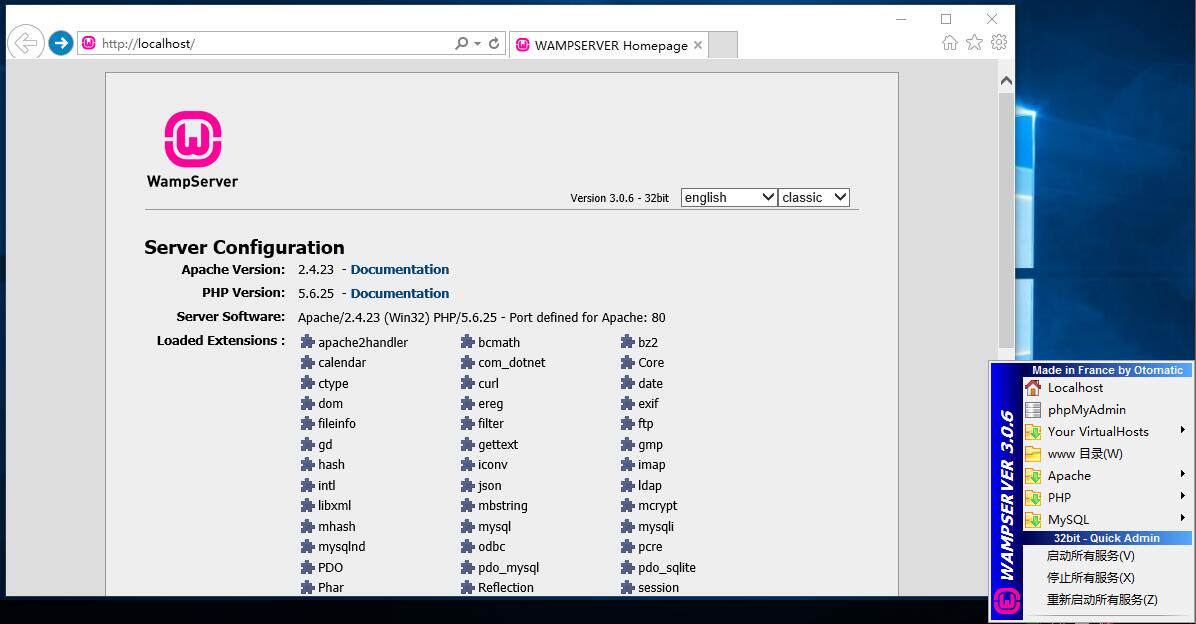Click Made in France by Otomatic header

(1107, 370)
